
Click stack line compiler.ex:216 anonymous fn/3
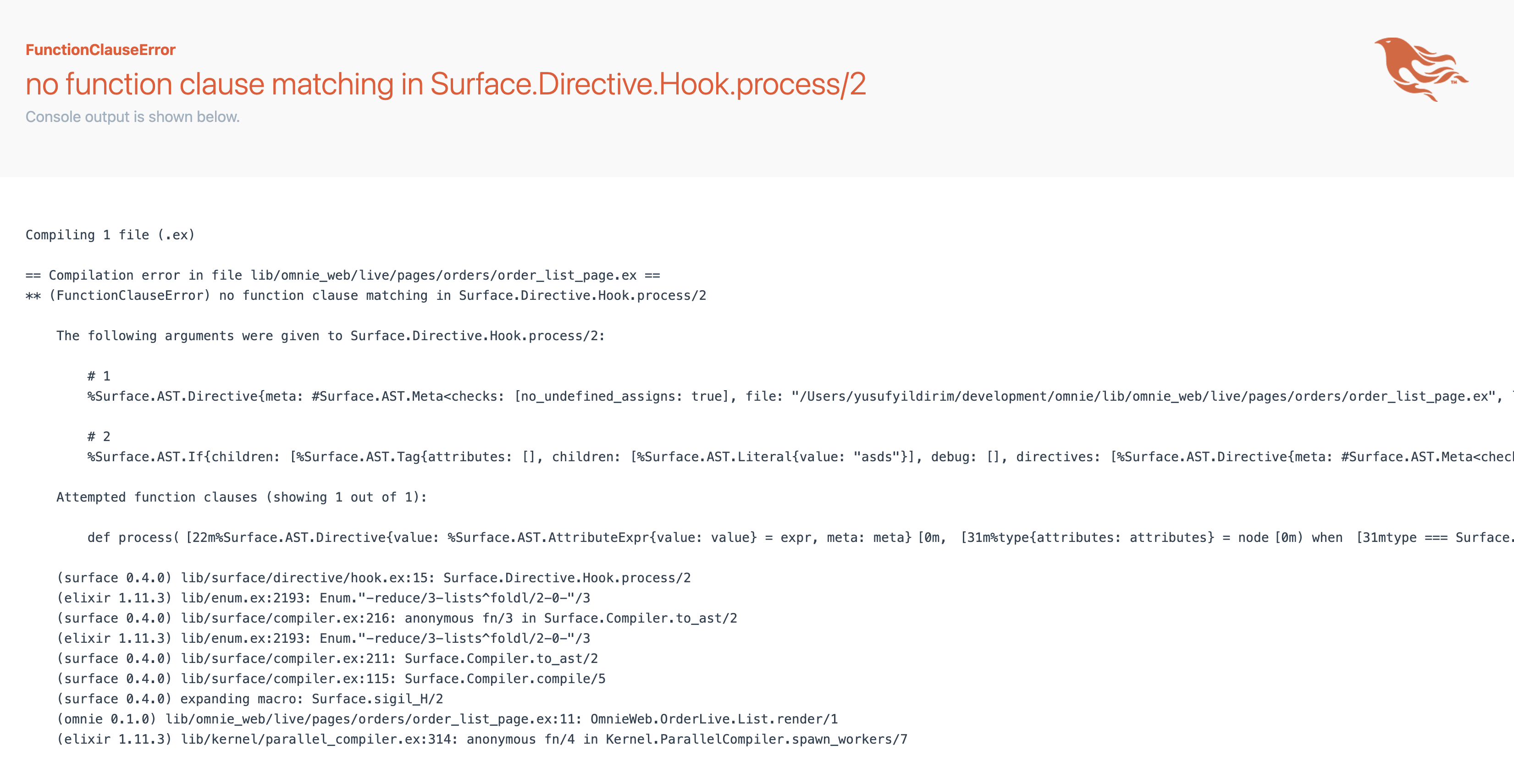click(397, 618)
